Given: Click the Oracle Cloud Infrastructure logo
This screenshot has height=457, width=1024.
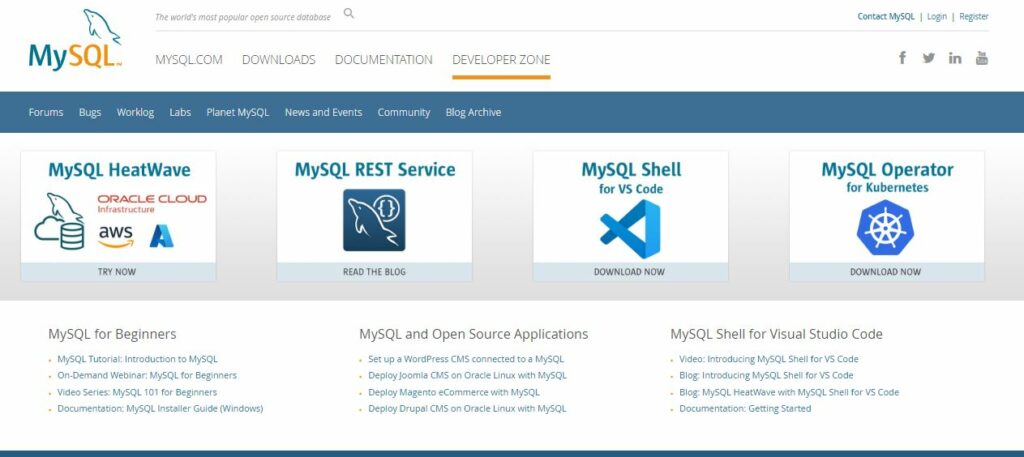Looking at the screenshot, I should (x=152, y=203).
